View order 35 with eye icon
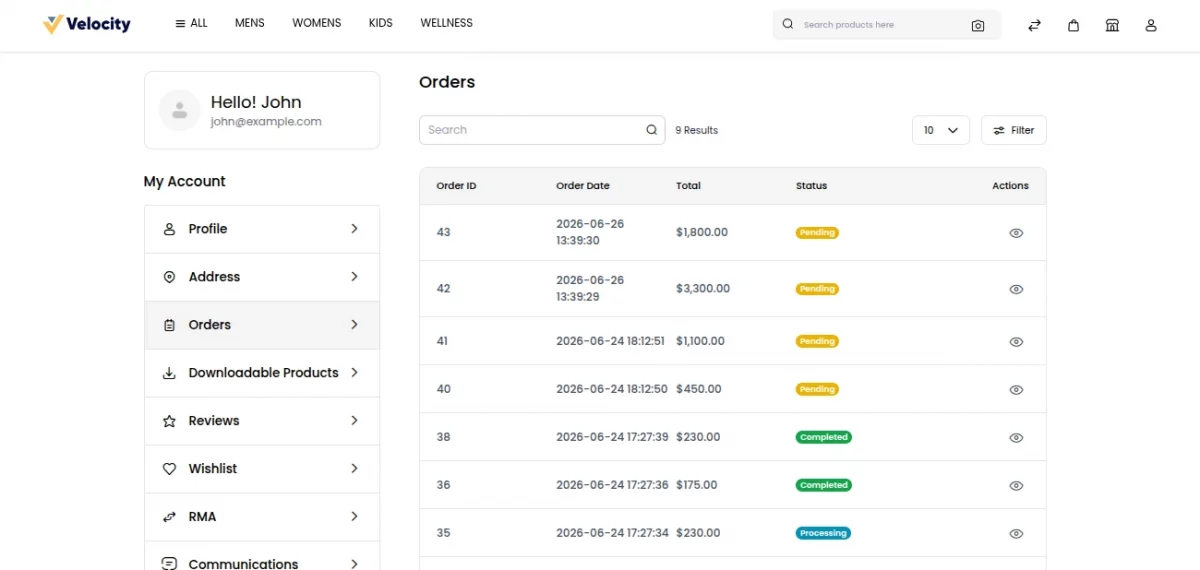 [x=1016, y=534]
